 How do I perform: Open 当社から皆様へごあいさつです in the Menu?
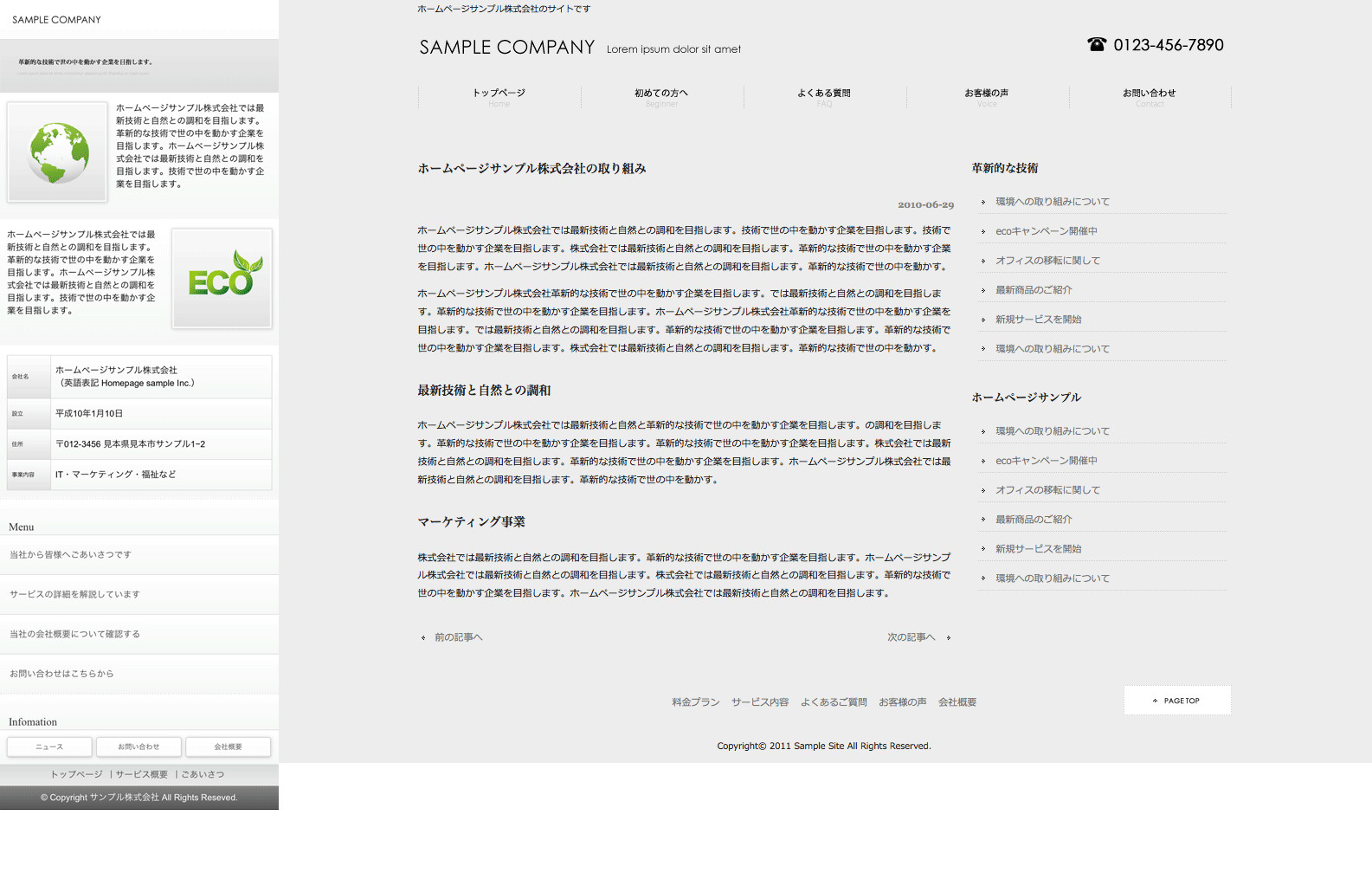(70, 555)
